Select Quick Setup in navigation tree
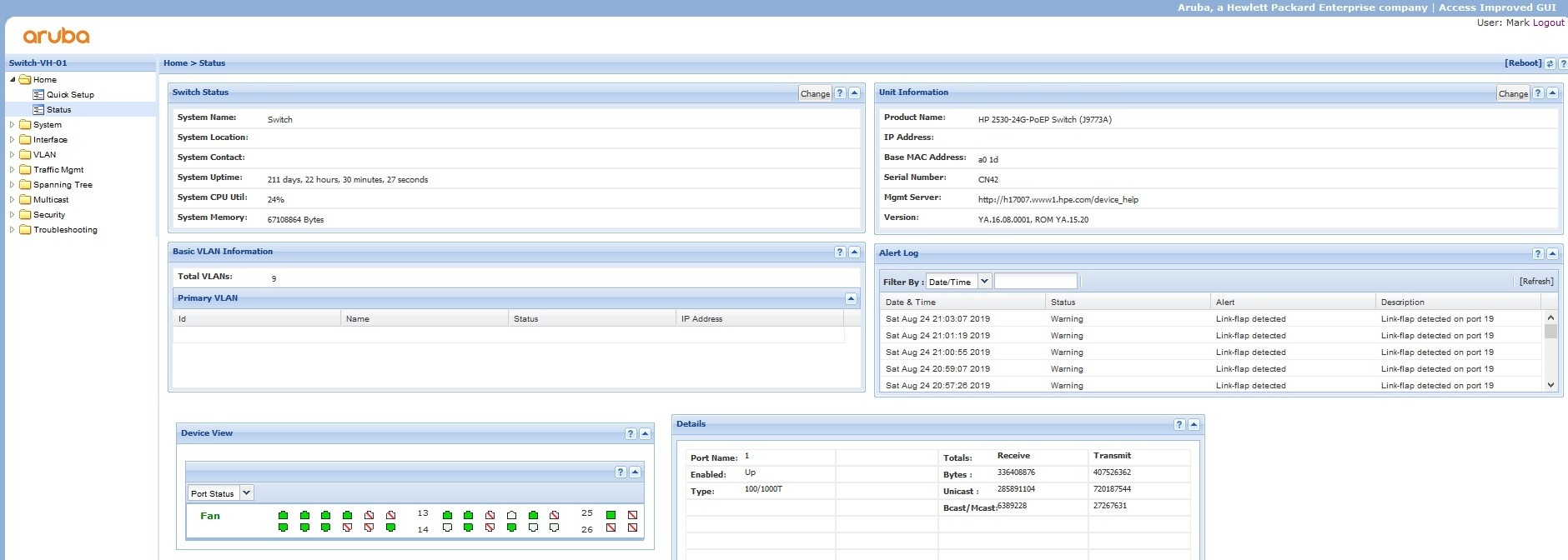 pyautogui.click(x=70, y=95)
